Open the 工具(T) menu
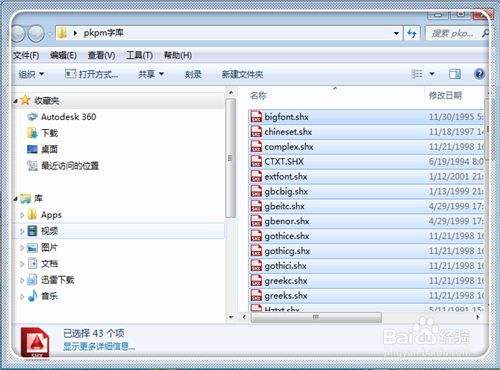The height and width of the screenshot is (370, 500). click(x=139, y=55)
